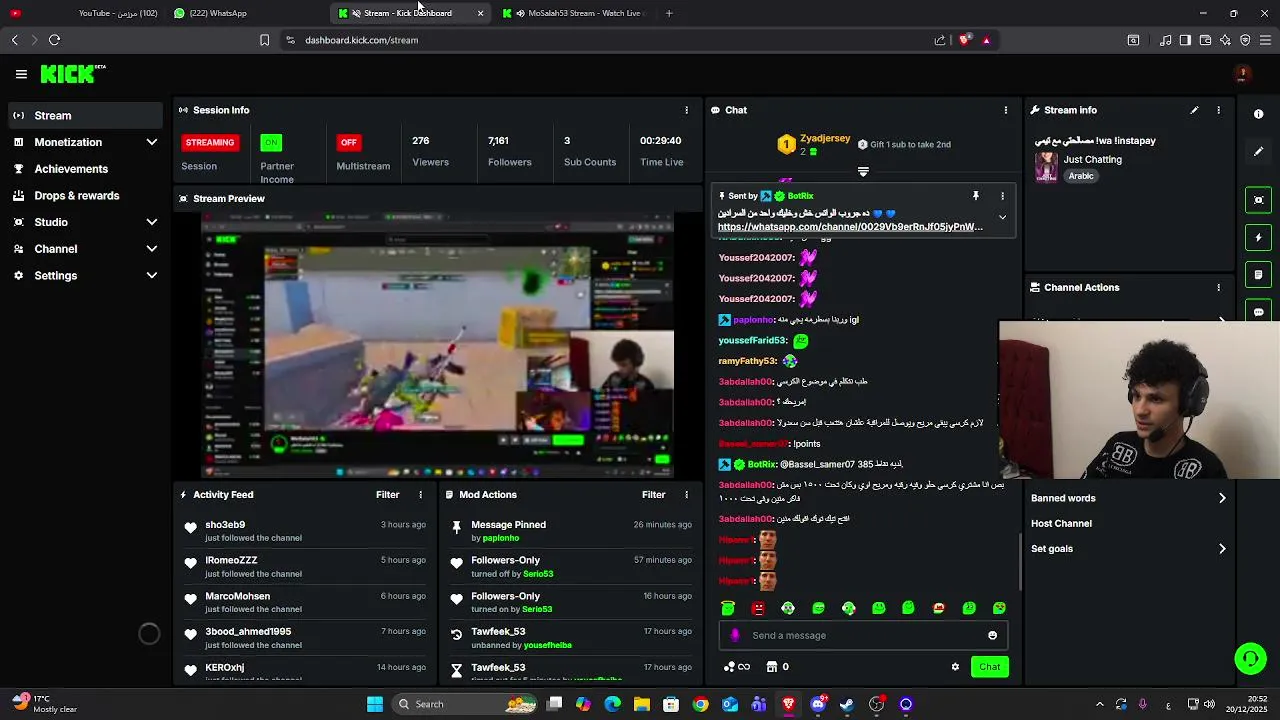Viewport: 1280px width, 720px height.
Task: Switch to MoSalah53 Stream browser tab
Action: (575, 13)
